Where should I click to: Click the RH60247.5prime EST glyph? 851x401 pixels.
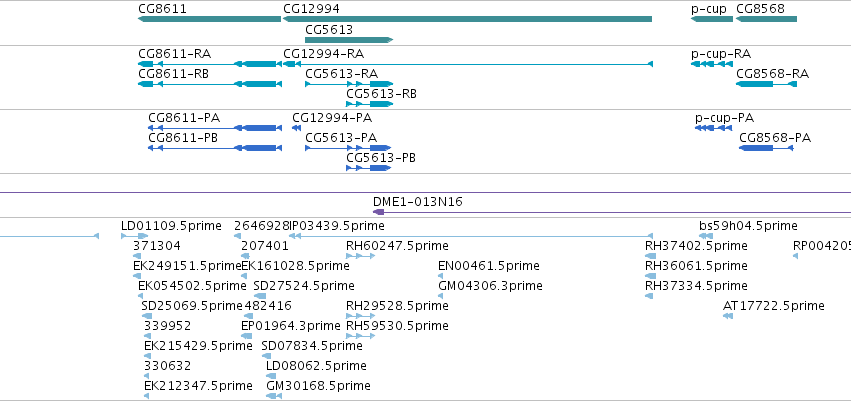tap(360, 256)
